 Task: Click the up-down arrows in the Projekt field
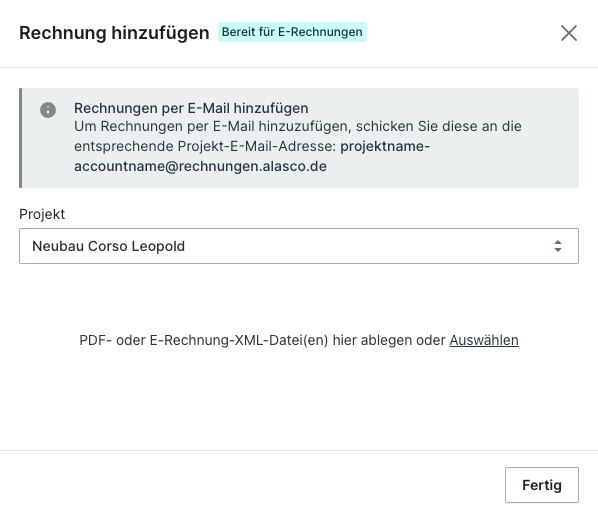tap(558, 246)
